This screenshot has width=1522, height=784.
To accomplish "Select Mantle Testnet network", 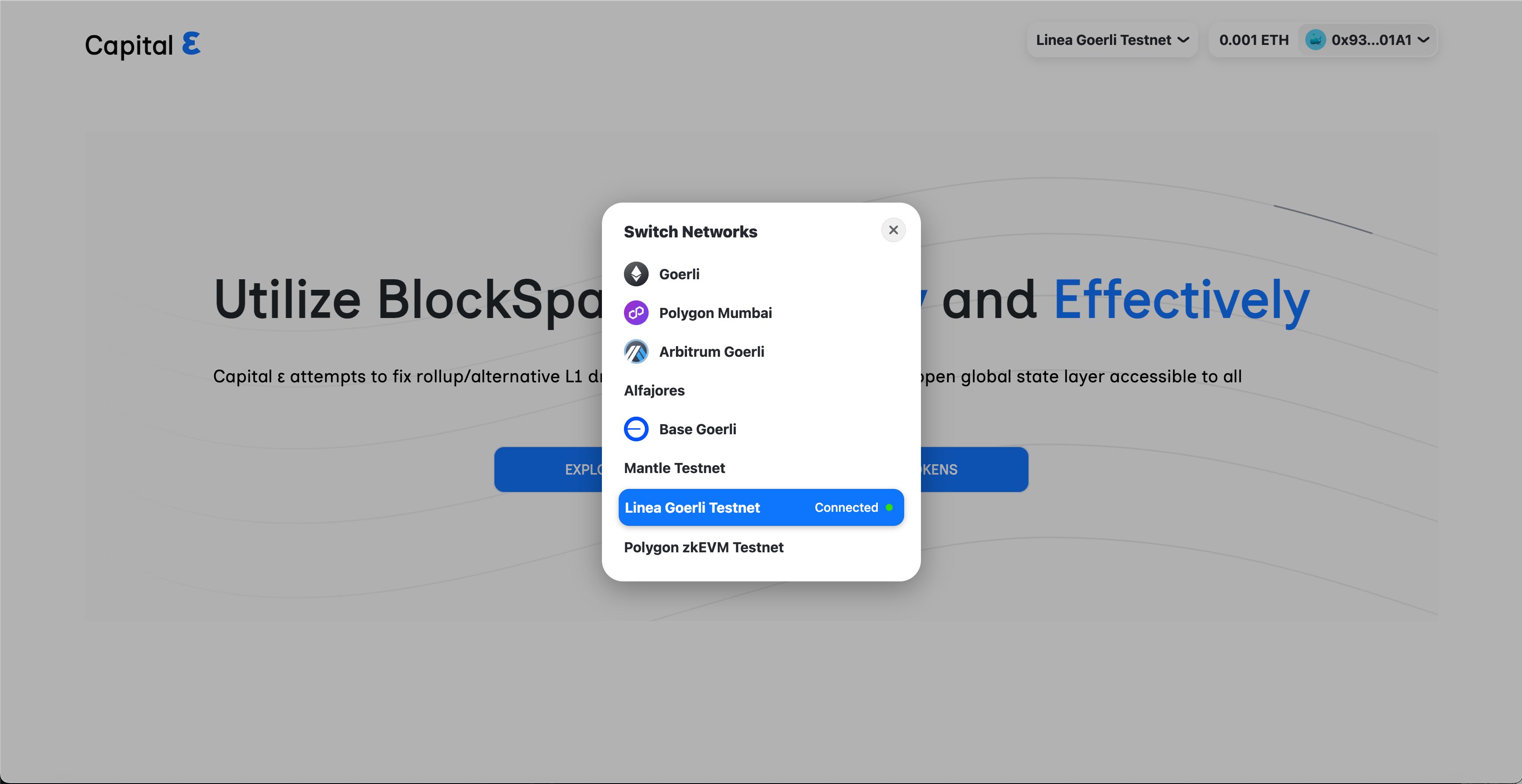I will 761,468.
